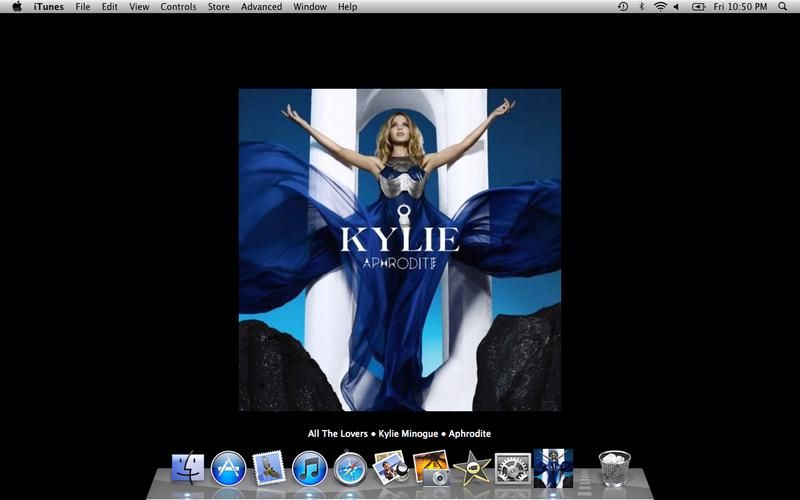Click the Aphrodite artwork thumbnail in Dock
The width and height of the screenshot is (800, 500).
(553, 468)
